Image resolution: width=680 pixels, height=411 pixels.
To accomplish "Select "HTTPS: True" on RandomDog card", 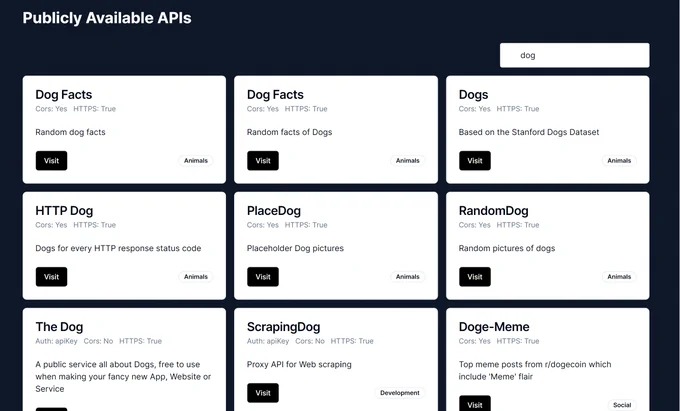I will (518, 225).
